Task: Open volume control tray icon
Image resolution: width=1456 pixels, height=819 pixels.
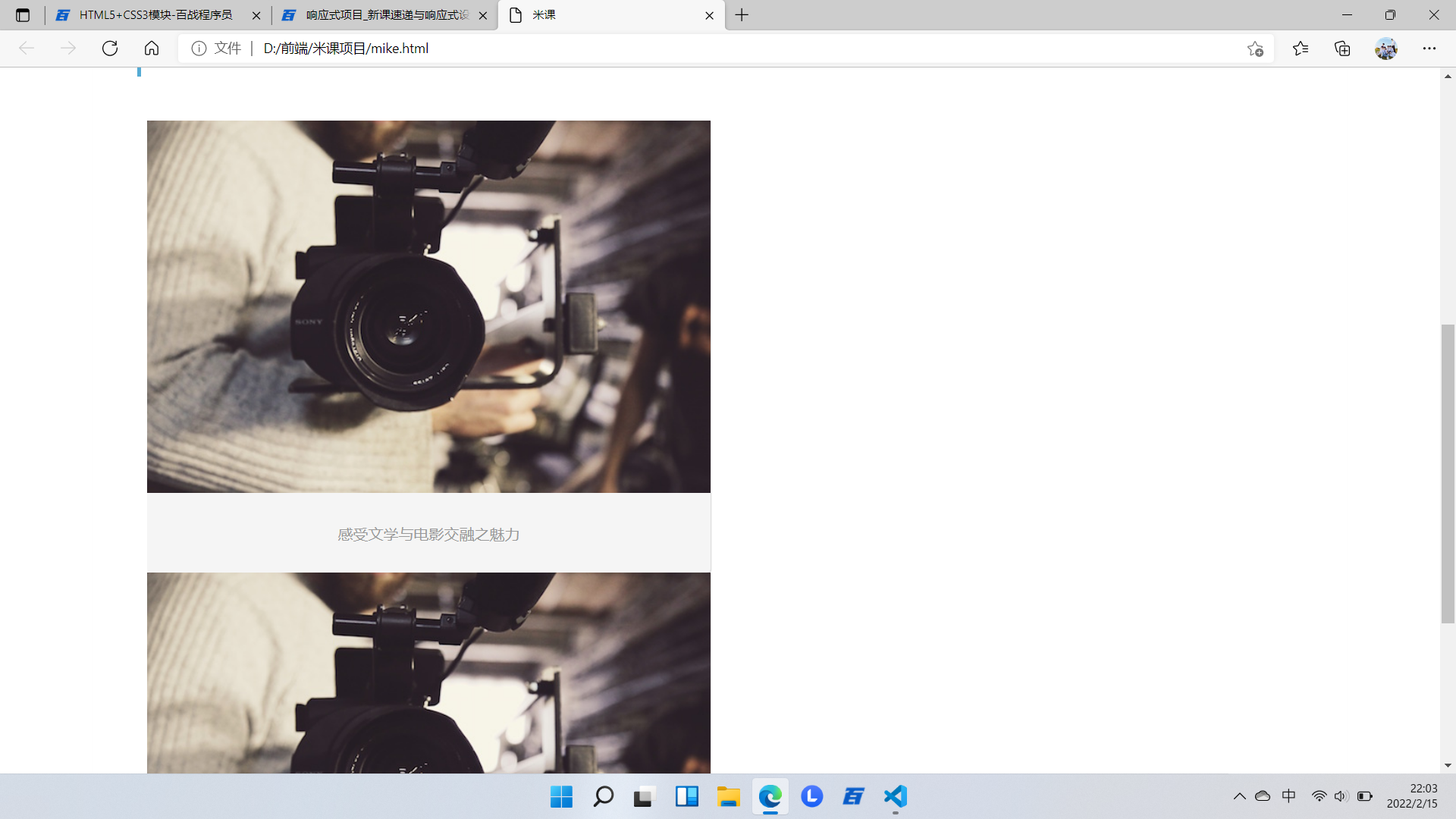Action: 1341,796
